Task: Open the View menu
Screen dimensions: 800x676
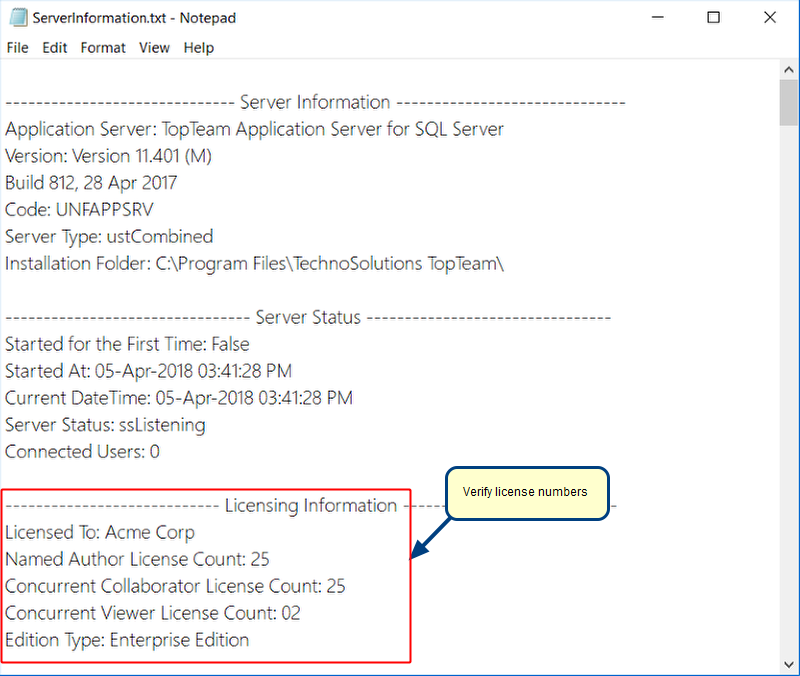Action: tap(154, 48)
